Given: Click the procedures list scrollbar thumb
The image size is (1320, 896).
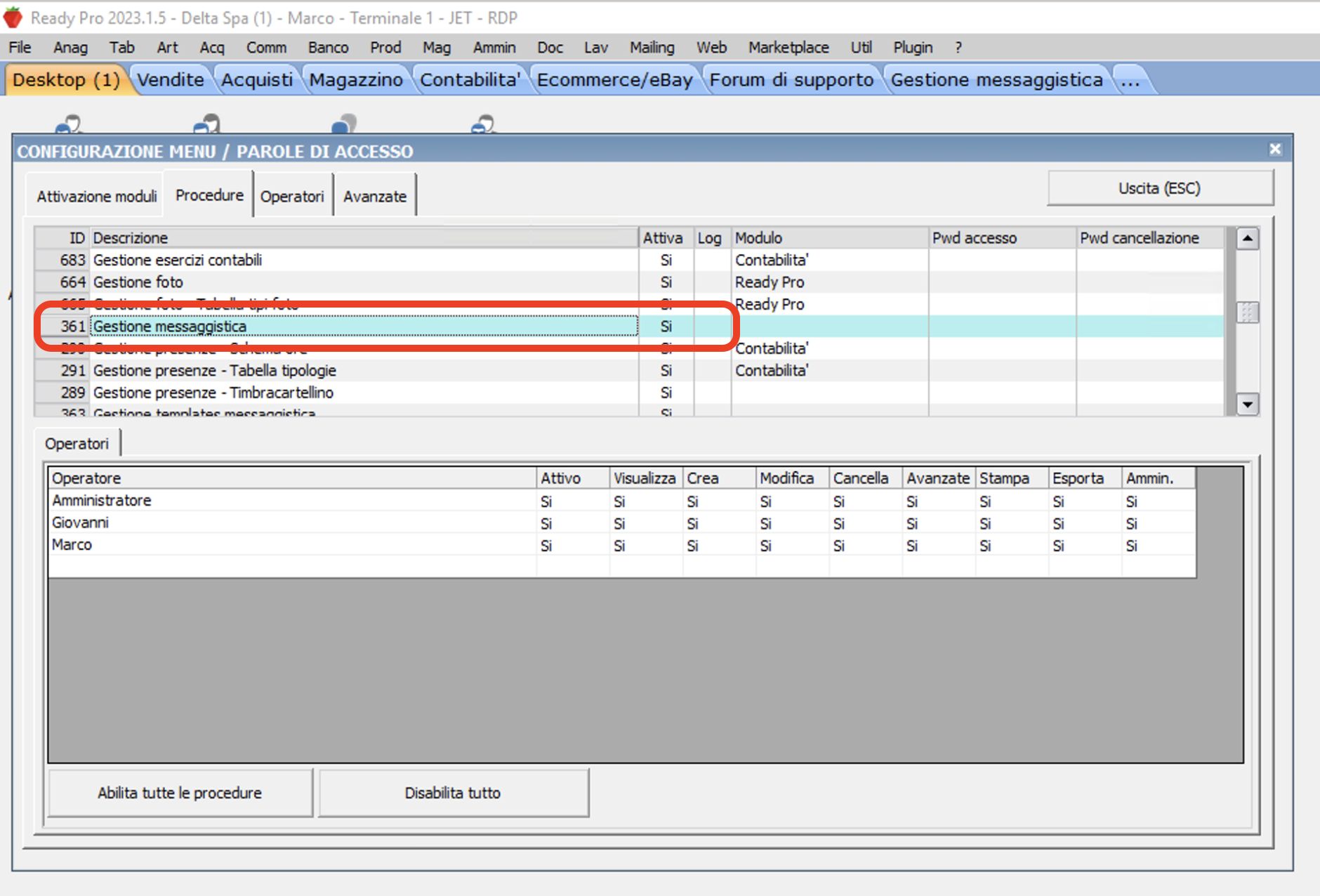Looking at the screenshot, I should coord(1247,312).
